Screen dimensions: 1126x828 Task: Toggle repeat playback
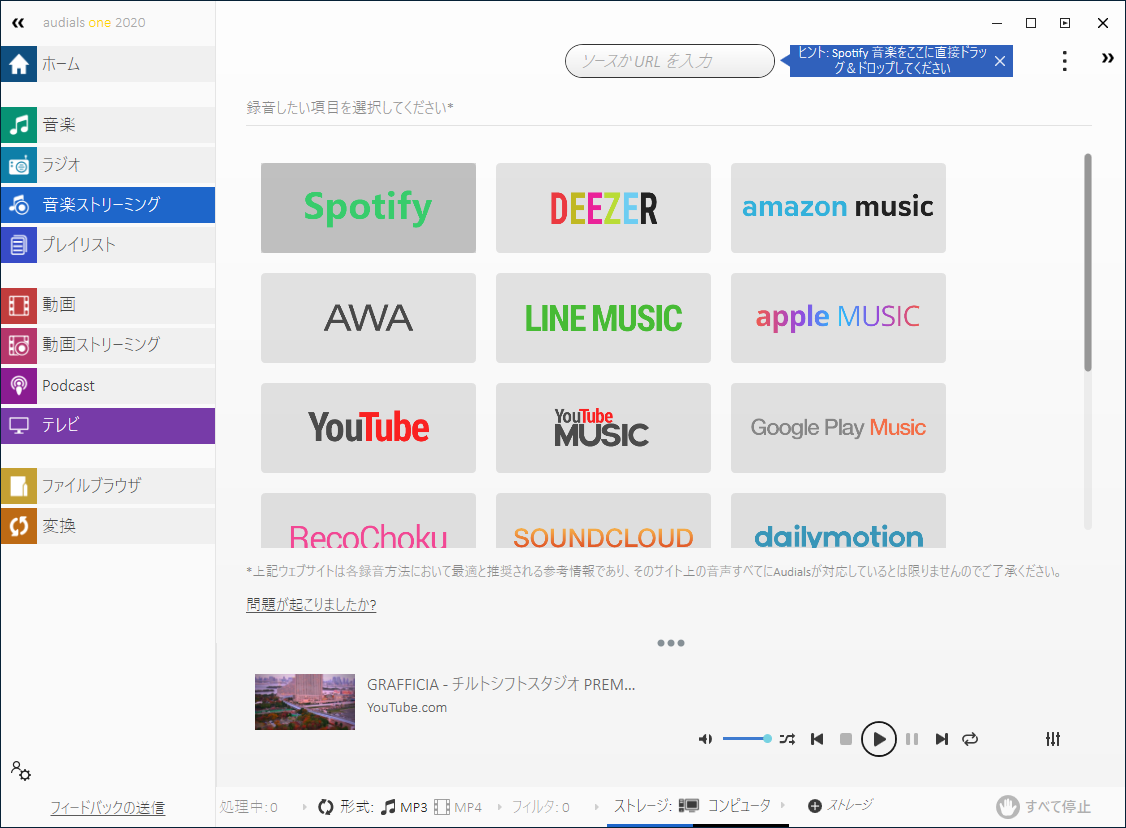(970, 739)
